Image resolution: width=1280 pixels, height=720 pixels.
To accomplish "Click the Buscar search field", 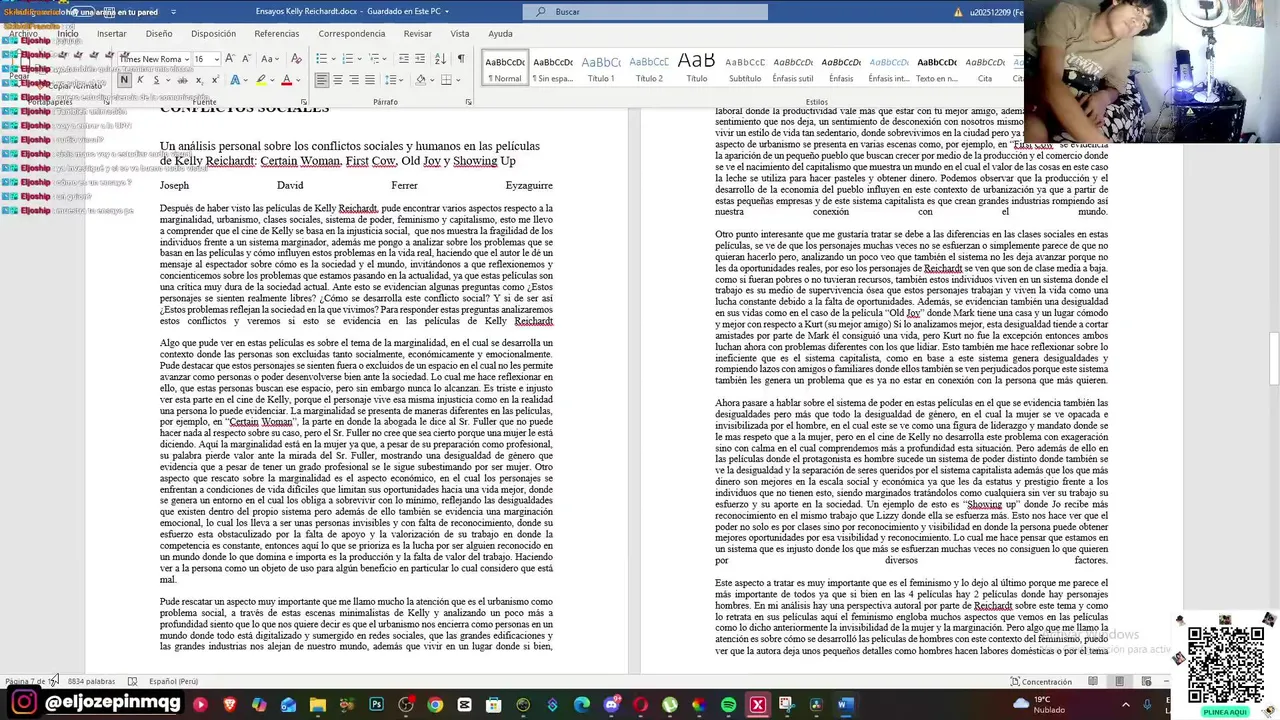I will pyautogui.click(x=645, y=12).
